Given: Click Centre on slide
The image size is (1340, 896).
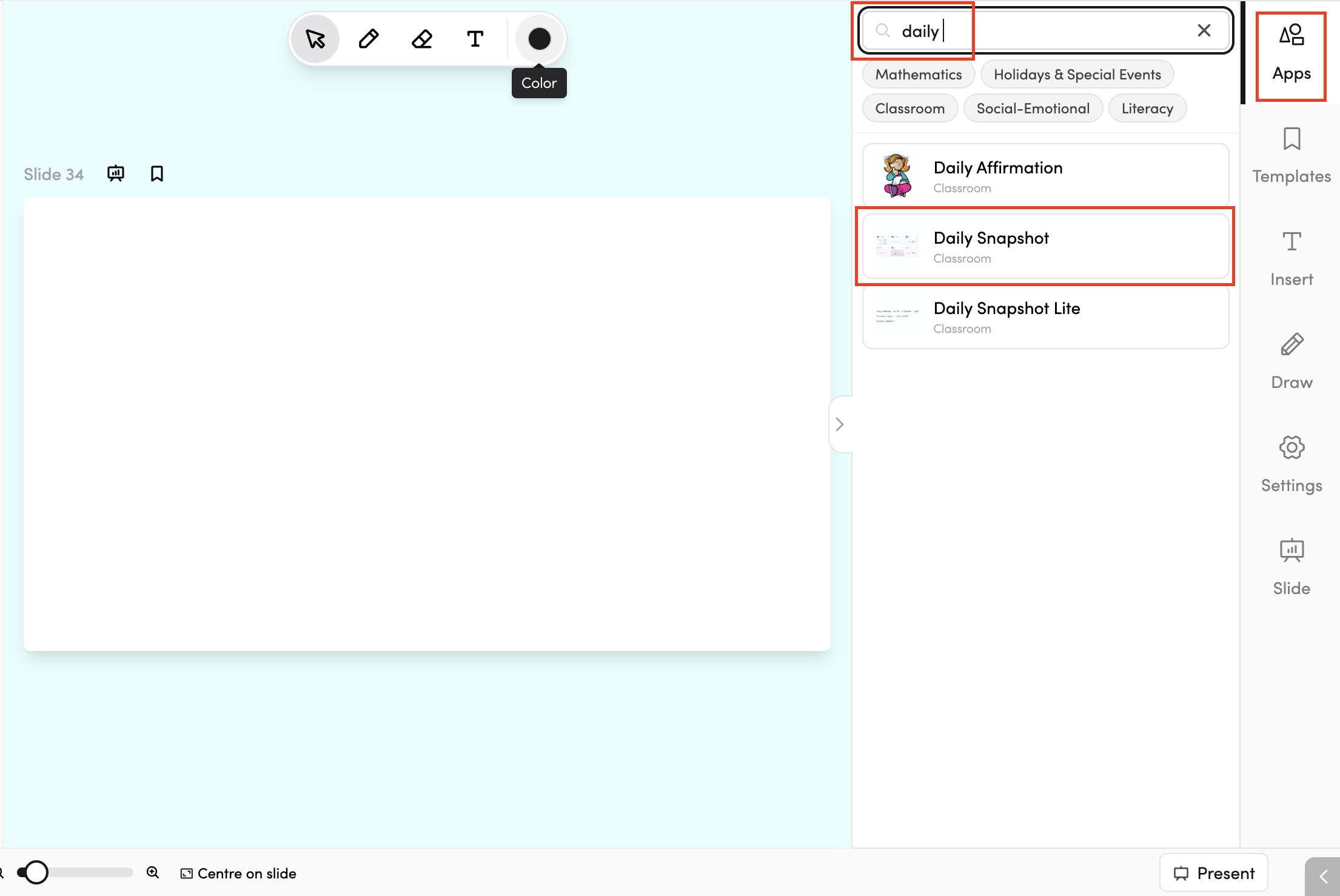Looking at the screenshot, I should click(238, 874).
